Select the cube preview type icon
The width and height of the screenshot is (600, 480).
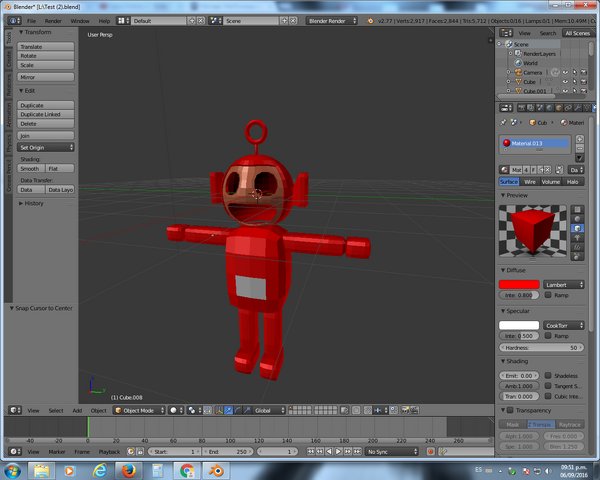(577, 229)
